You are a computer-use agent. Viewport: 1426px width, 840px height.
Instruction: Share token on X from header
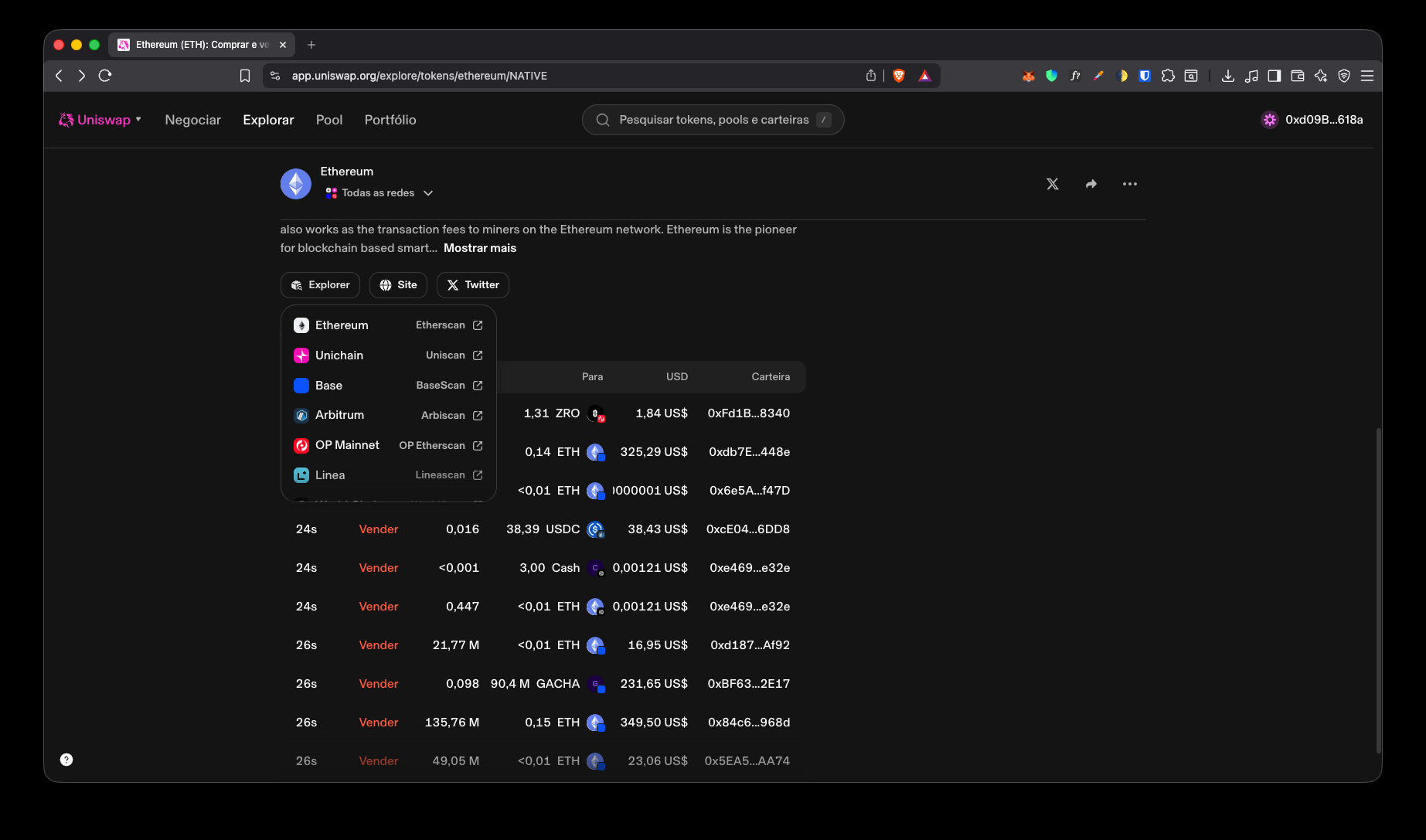(x=1053, y=184)
